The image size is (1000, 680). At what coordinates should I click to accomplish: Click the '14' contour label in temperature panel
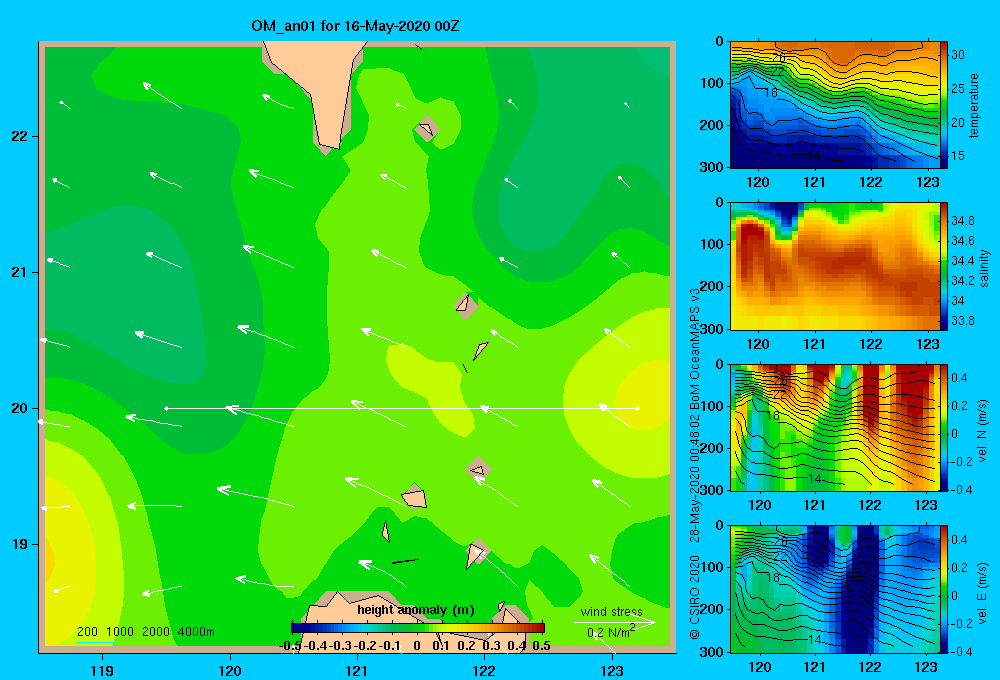click(x=813, y=156)
